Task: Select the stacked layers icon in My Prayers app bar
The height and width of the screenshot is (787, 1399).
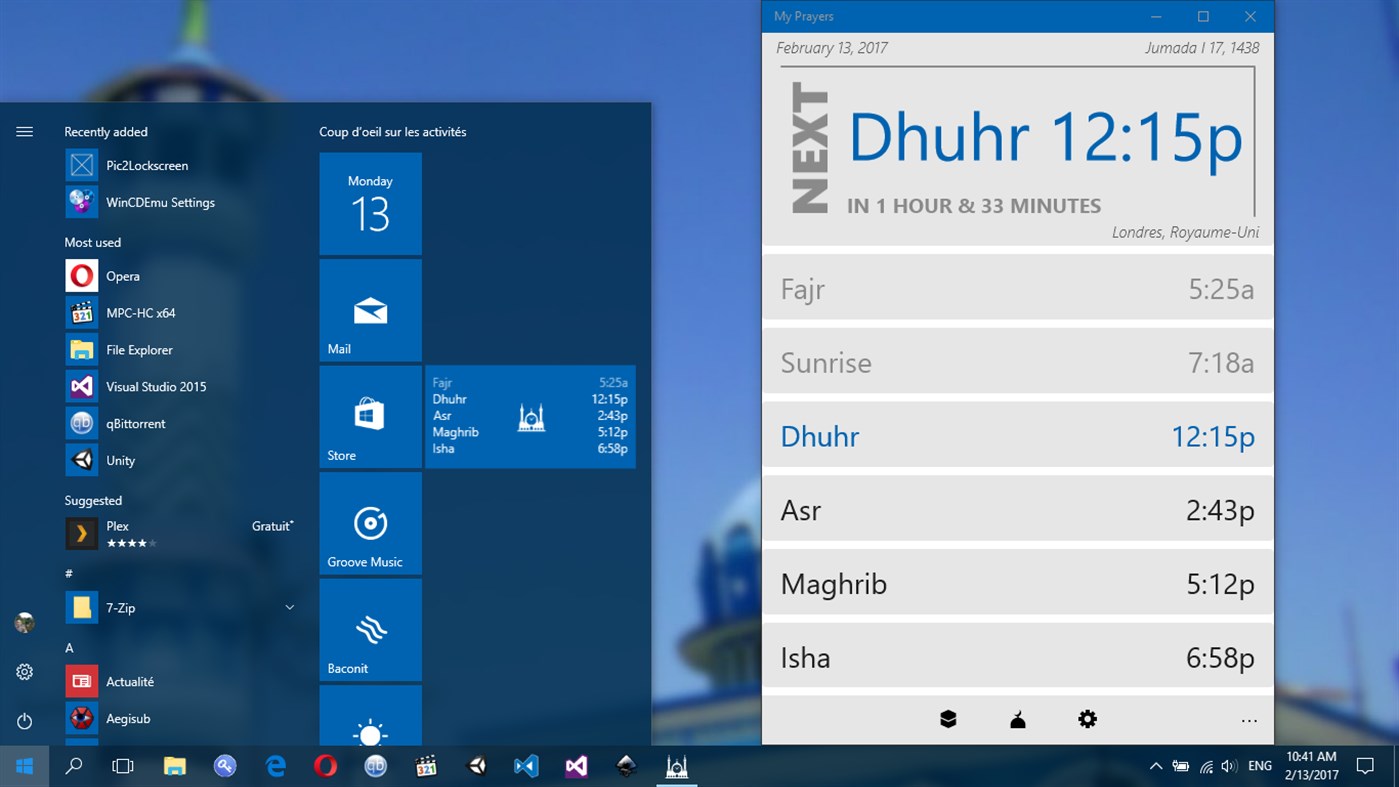Action: click(x=947, y=718)
